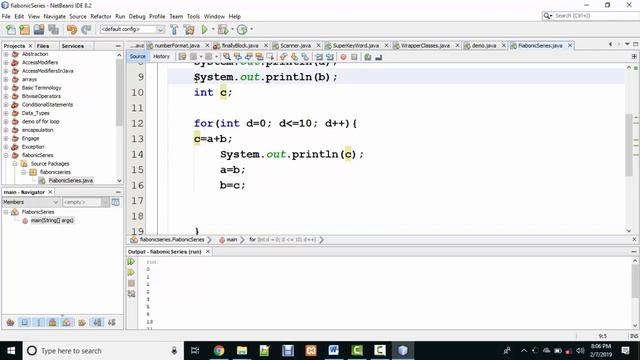
Task: Click the Files panel tab
Action: [x=43, y=46]
